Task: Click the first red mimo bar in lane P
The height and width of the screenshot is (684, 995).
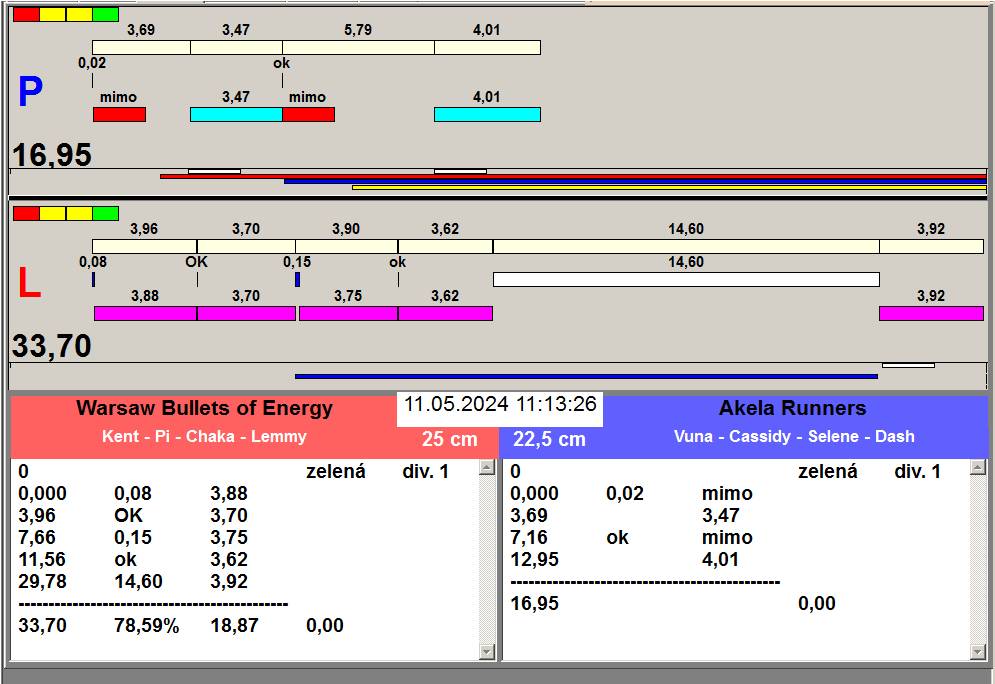Action: click(119, 115)
